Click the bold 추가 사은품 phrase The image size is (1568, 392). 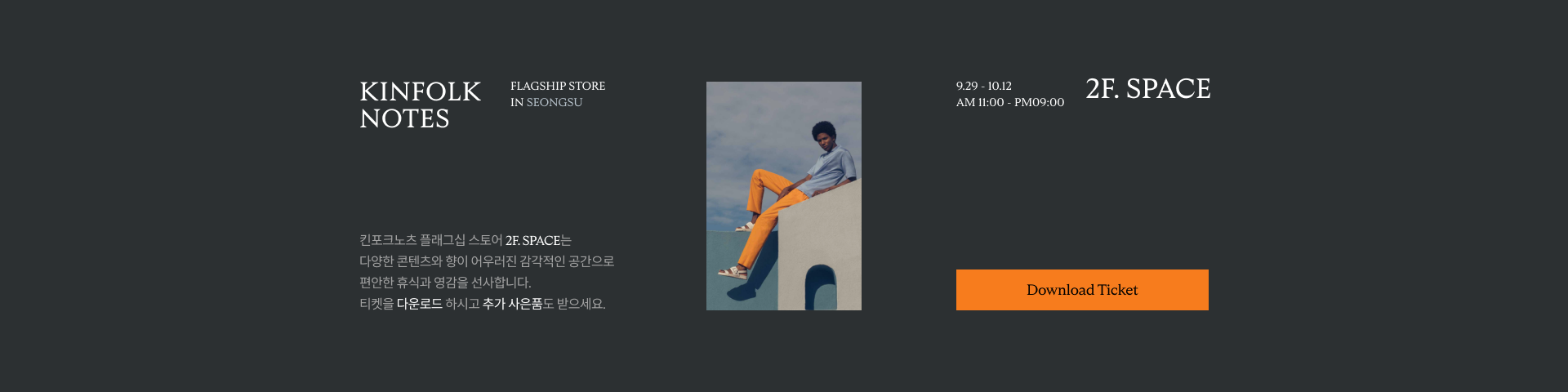coord(512,304)
